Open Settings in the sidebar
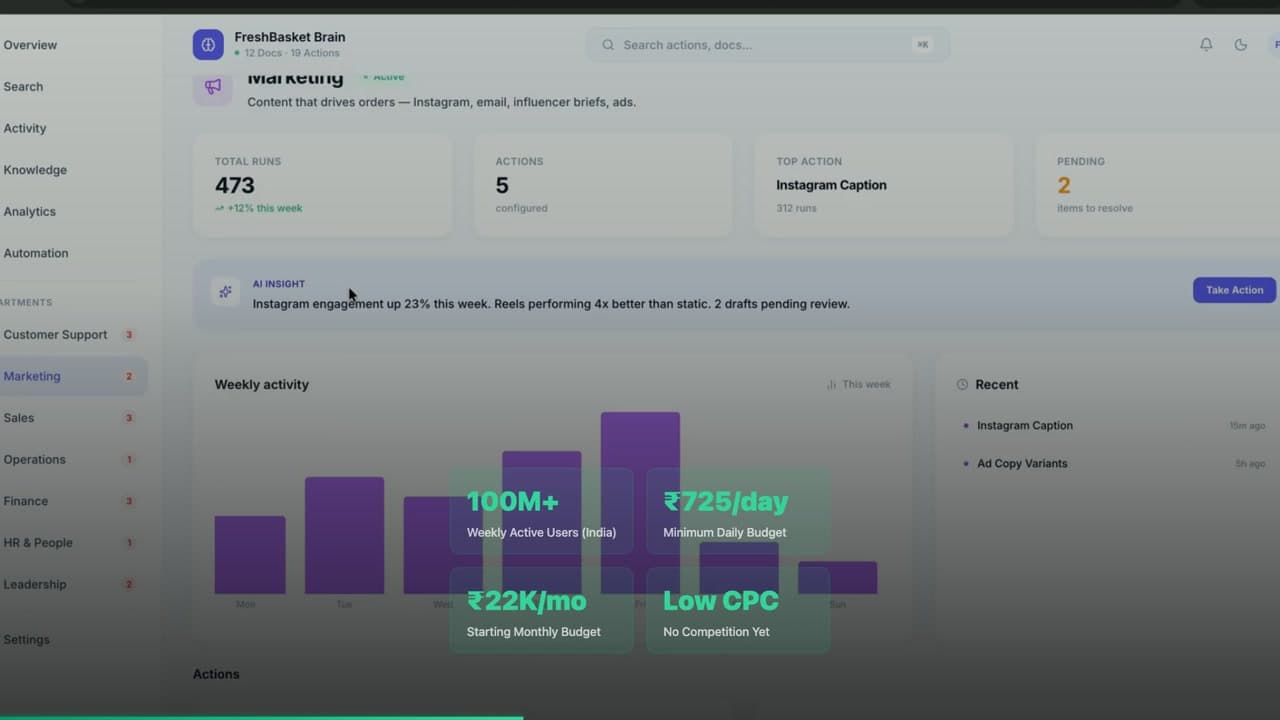The width and height of the screenshot is (1280, 720). point(26,640)
